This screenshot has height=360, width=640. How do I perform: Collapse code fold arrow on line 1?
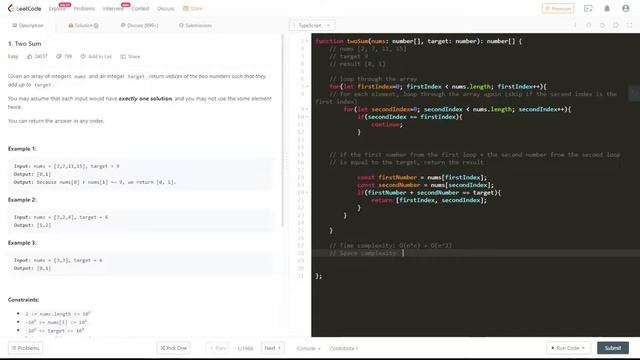pyautogui.click(x=307, y=41)
